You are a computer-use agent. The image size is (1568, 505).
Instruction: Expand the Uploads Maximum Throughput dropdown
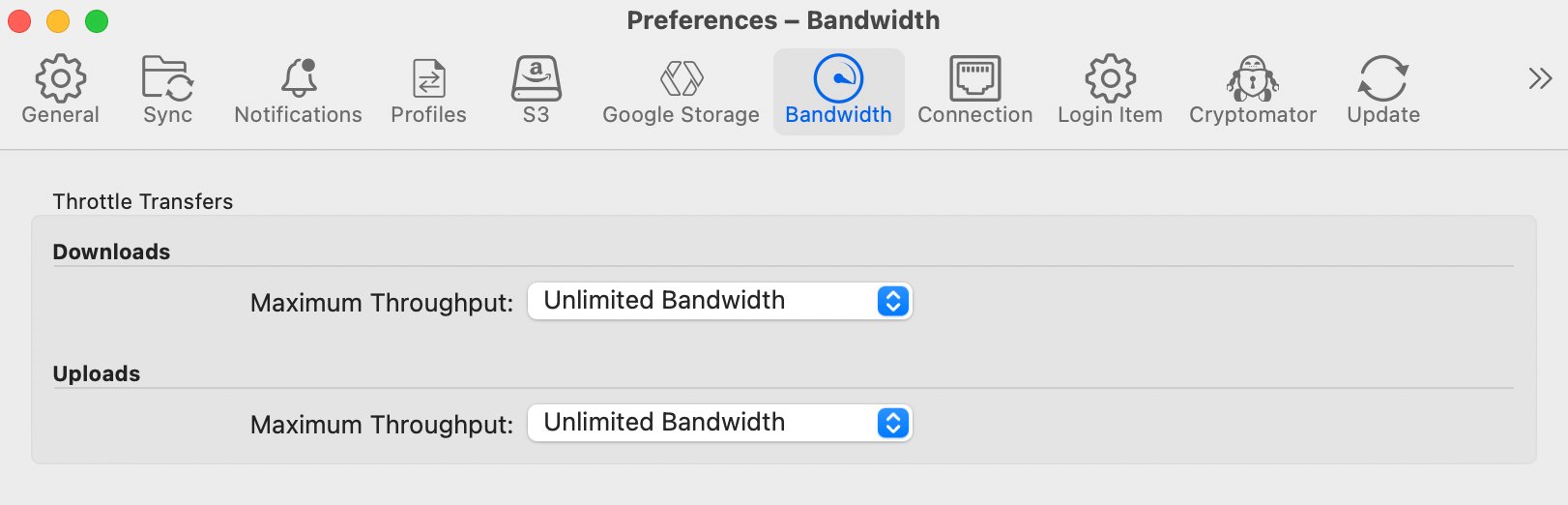coord(720,423)
